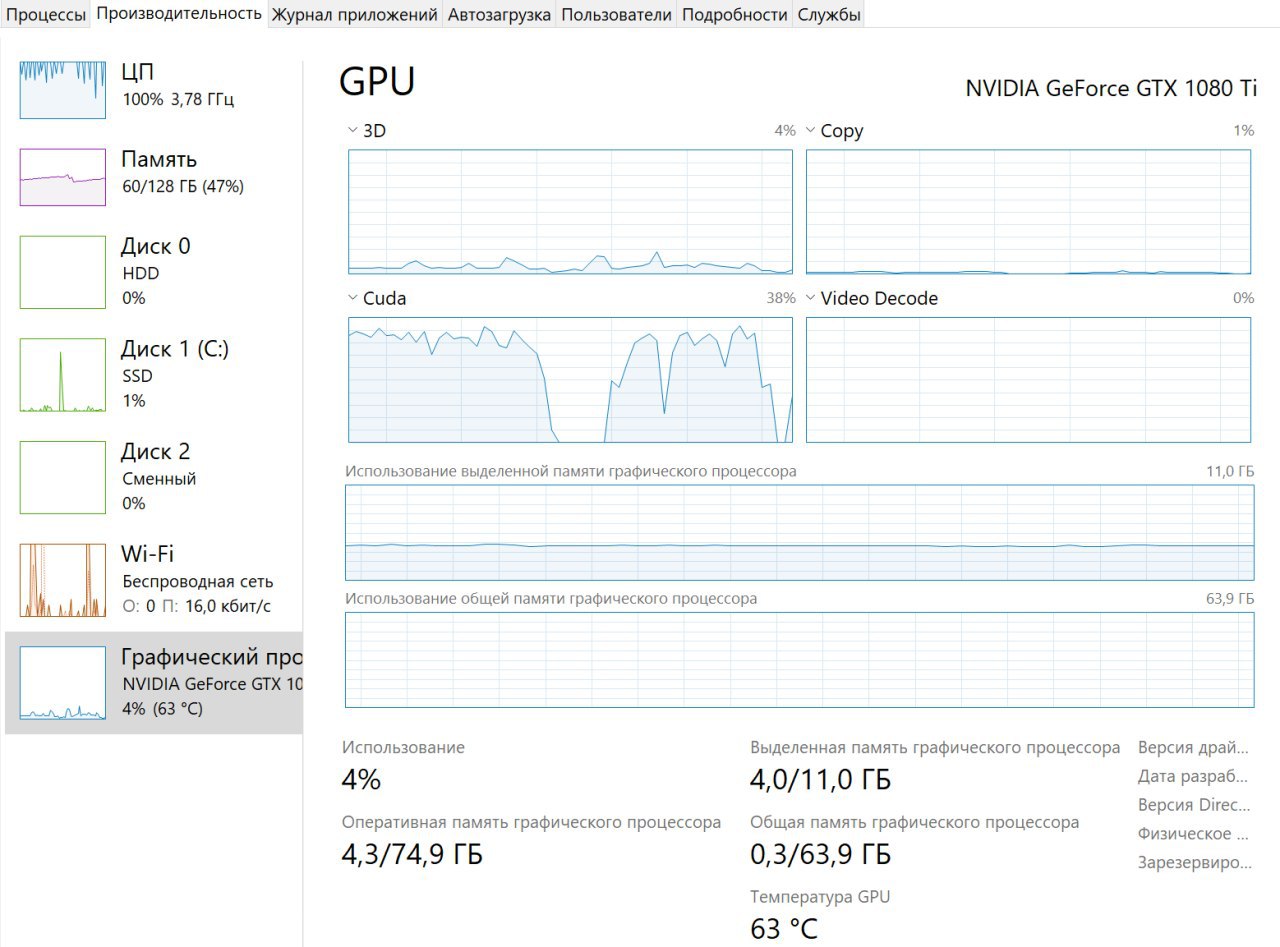This screenshot has height=947, width=1280.
Task: Click the Video Decode usage graph
Action: point(1028,380)
